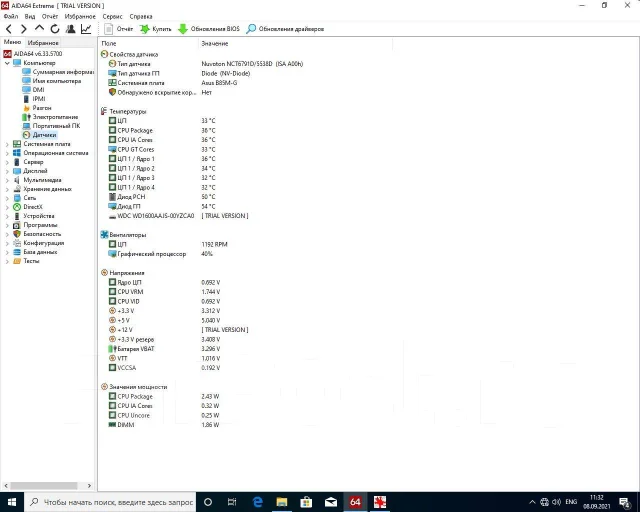Click the Forward navigation arrow
Viewport: 640px width, 512px height.
click(24, 29)
